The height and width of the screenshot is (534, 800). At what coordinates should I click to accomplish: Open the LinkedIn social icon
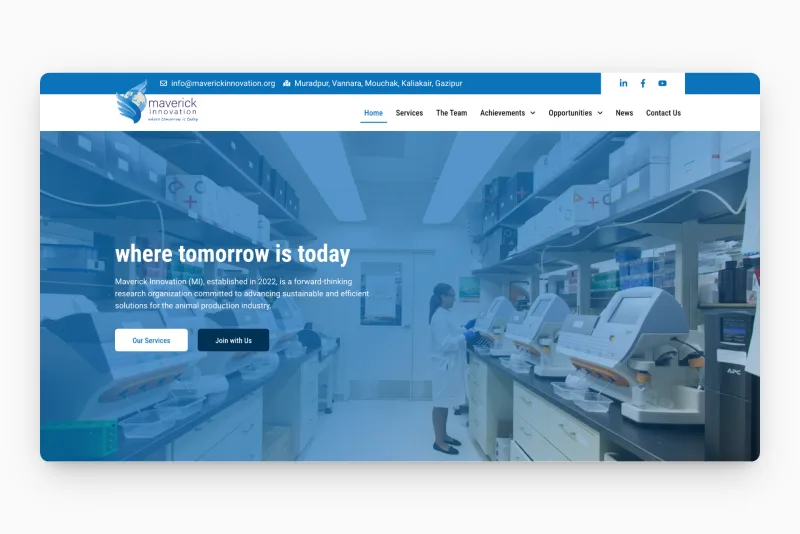[x=623, y=83]
